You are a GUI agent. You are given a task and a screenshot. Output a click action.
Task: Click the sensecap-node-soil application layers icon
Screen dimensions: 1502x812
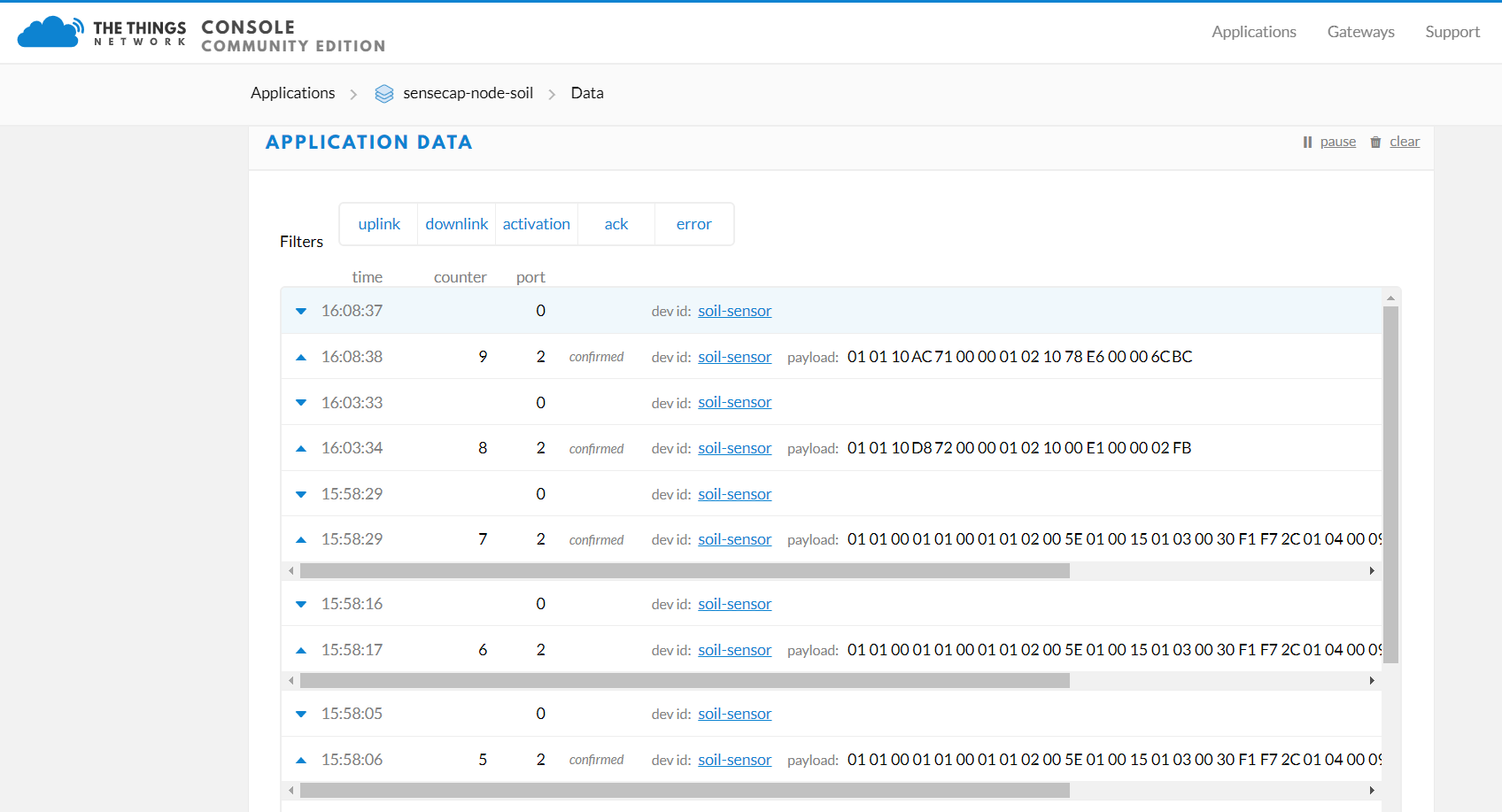(383, 94)
